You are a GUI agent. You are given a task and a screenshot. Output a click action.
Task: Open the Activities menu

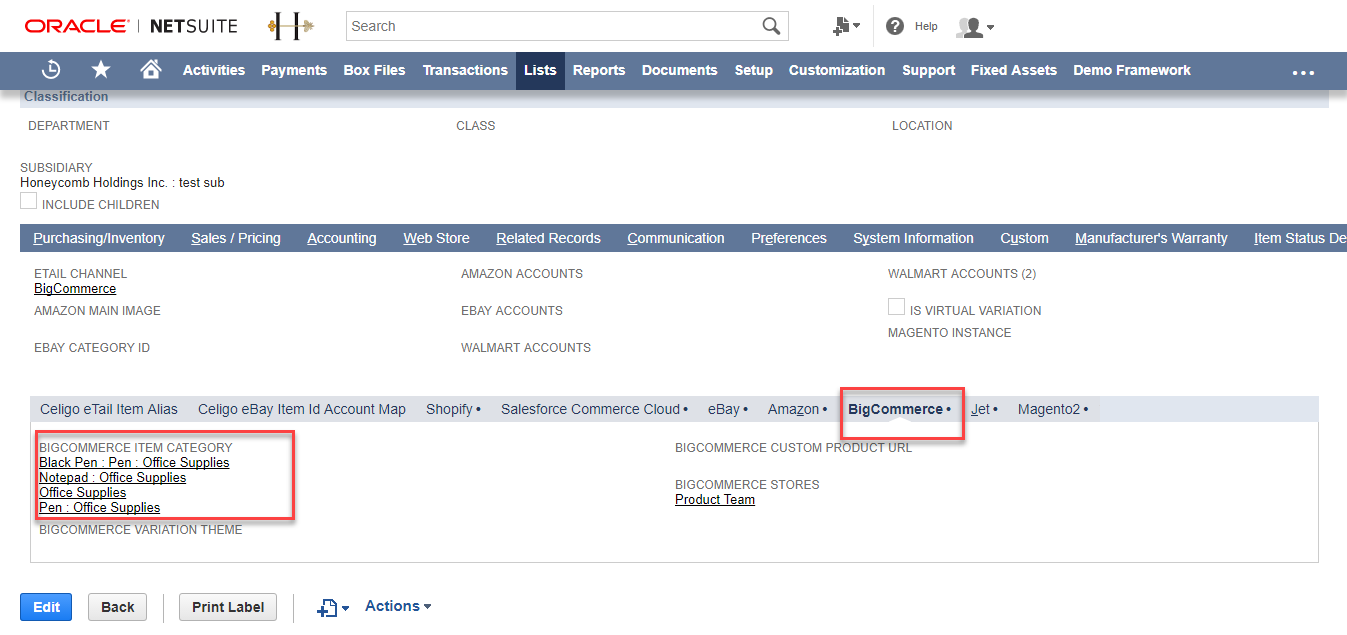coord(214,70)
